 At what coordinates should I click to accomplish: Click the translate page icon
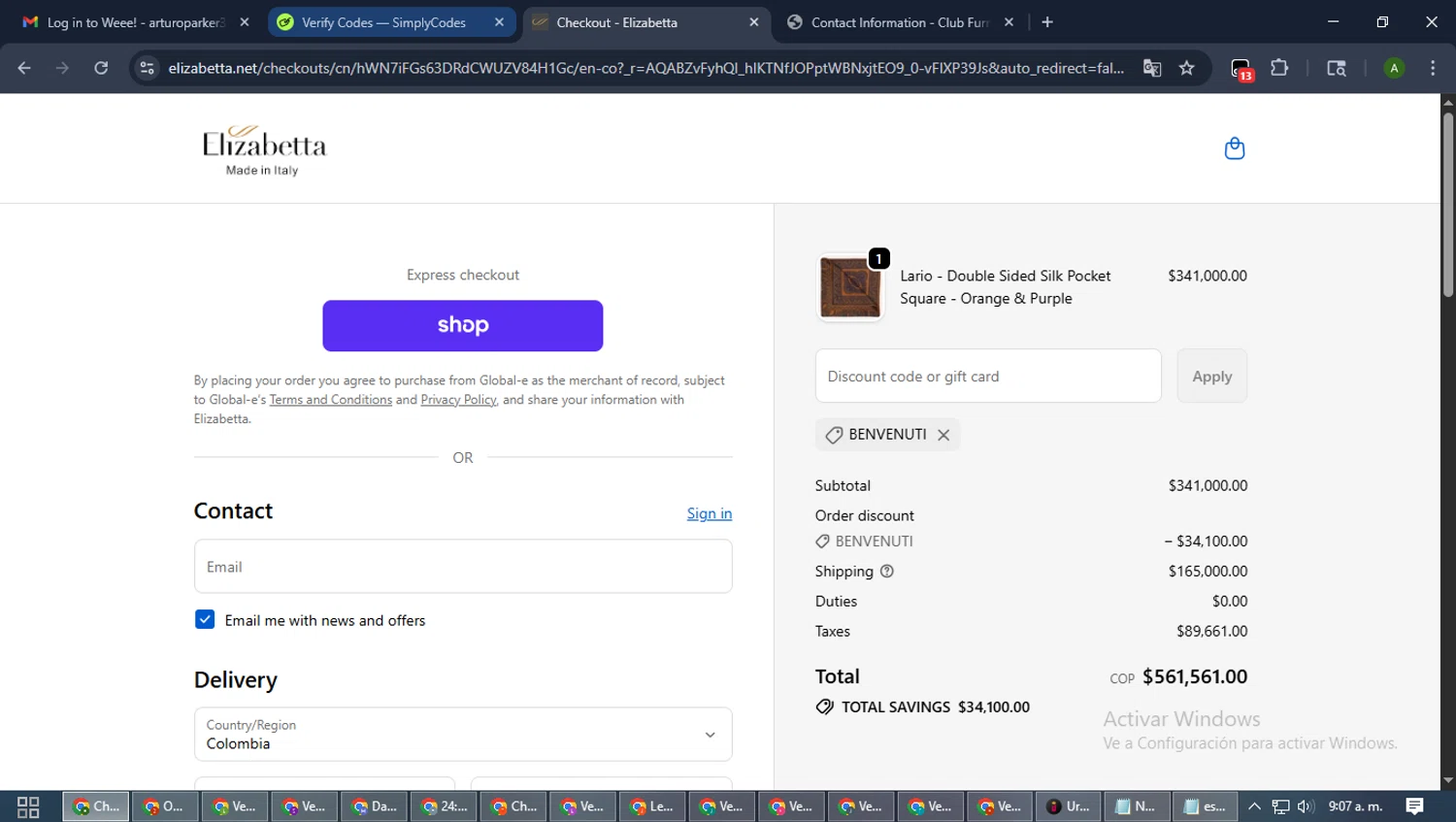pyautogui.click(x=1152, y=68)
